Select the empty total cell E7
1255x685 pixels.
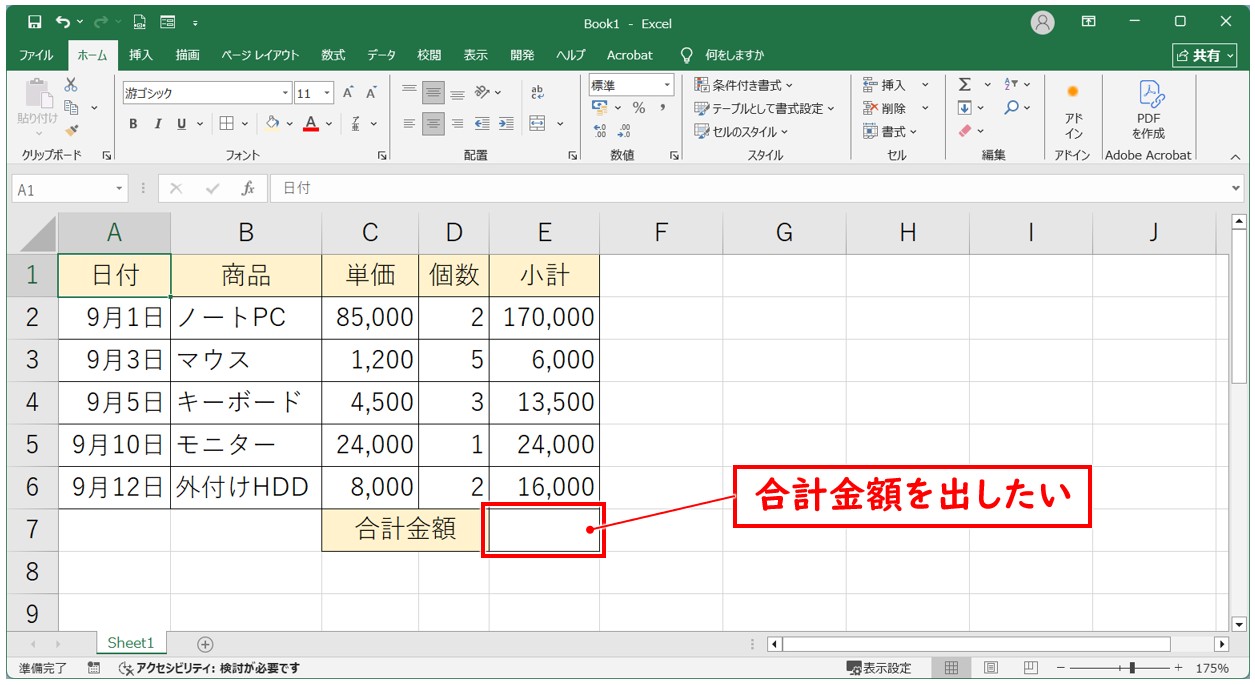coord(544,530)
